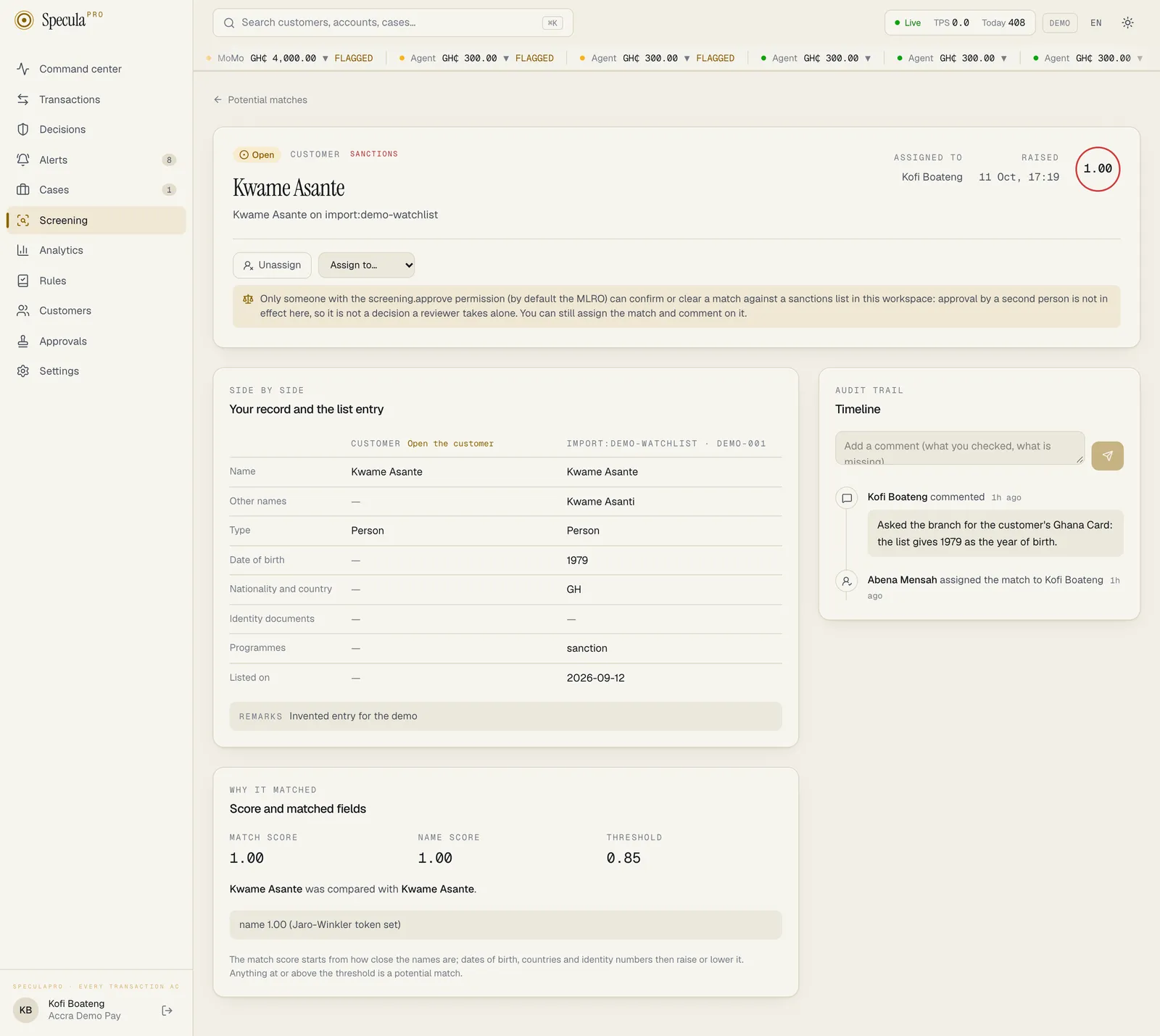This screenshot has height=1036, width=1160.
Task: Click Assigned to name Kofi Boateng
Action: pos(932,177)
